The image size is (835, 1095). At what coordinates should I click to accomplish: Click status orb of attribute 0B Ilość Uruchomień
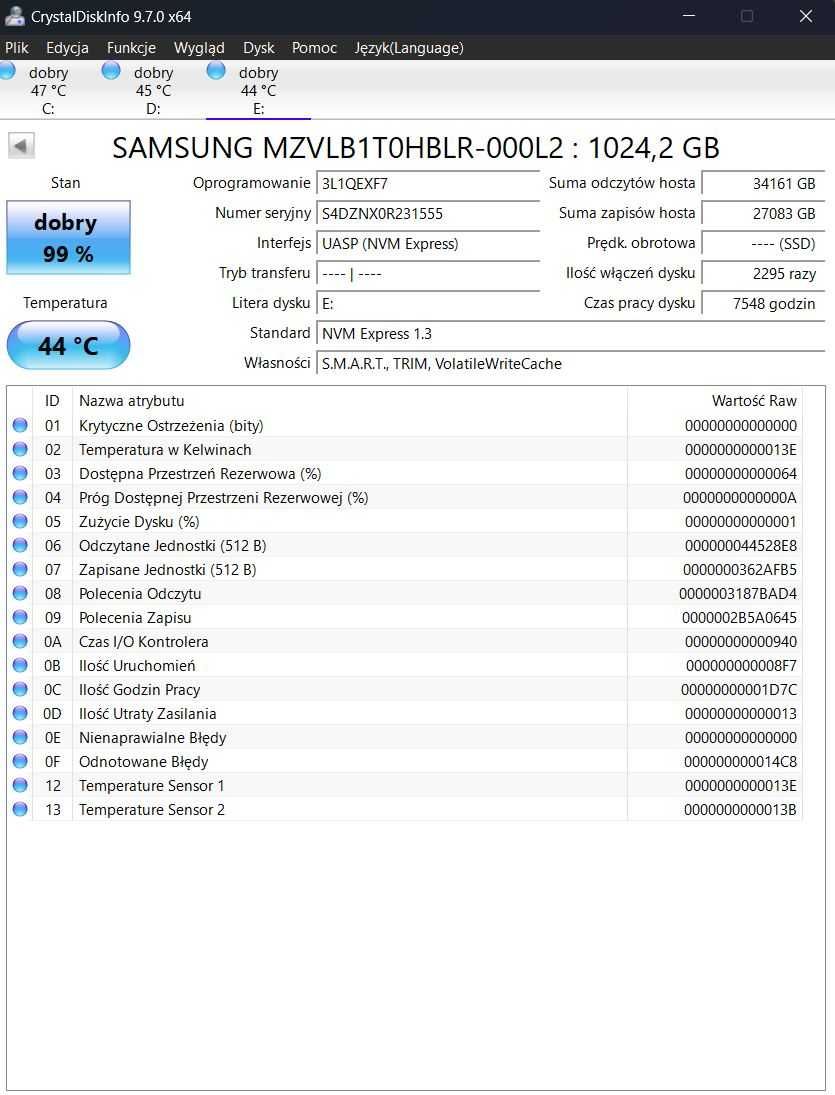point(20,665)
